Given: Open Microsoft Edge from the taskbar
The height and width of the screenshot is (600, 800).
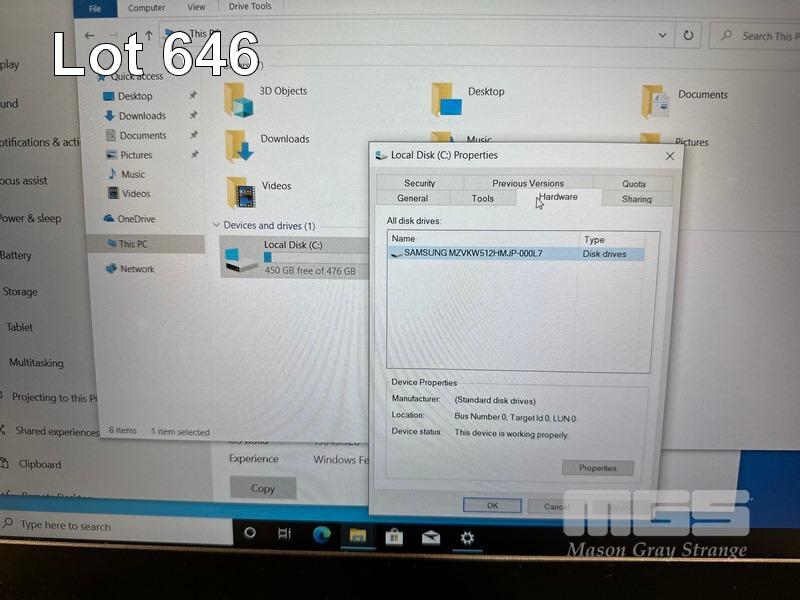Looking at the screenshot, I should 321,534.
